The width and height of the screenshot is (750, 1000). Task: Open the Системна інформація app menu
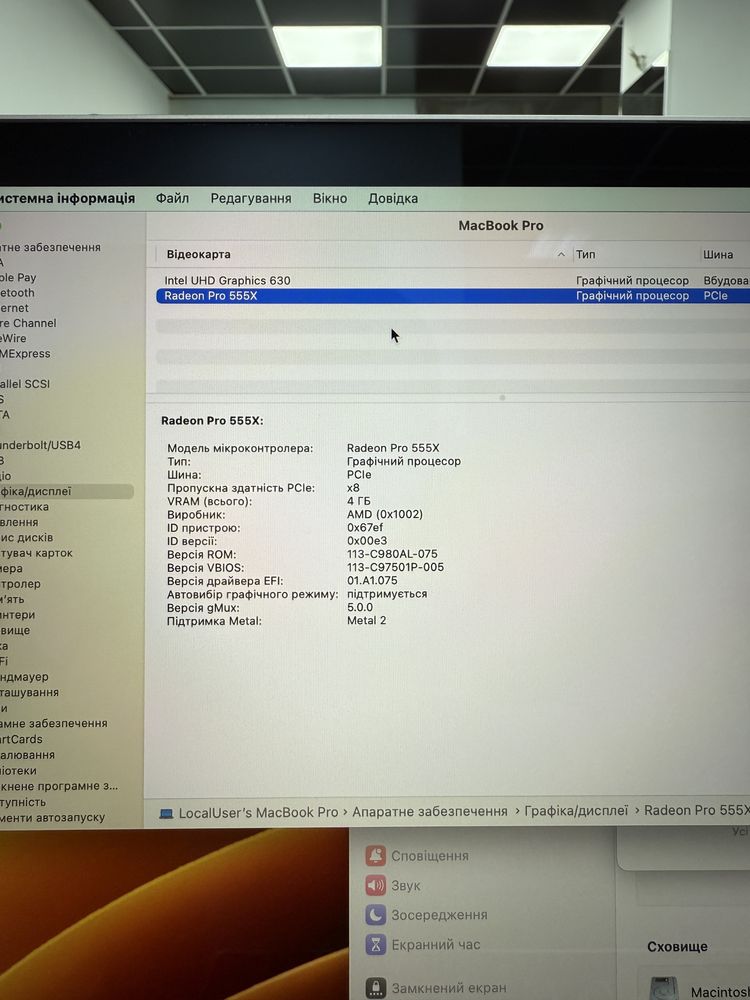pyautogui.click(x=67, y=198)
